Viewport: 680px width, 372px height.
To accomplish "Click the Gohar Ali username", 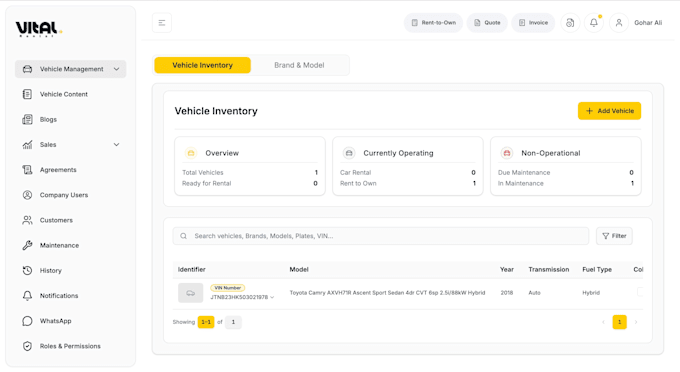I will (648, 23).
